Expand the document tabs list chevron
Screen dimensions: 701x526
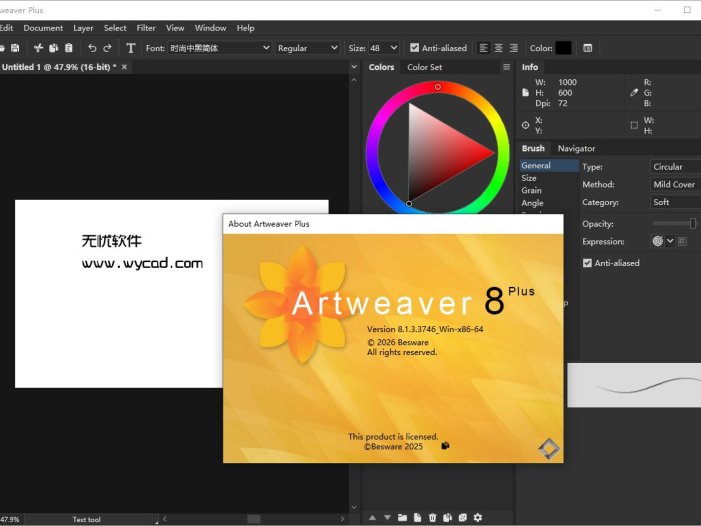pyautogui.click(x=354, y=67)
